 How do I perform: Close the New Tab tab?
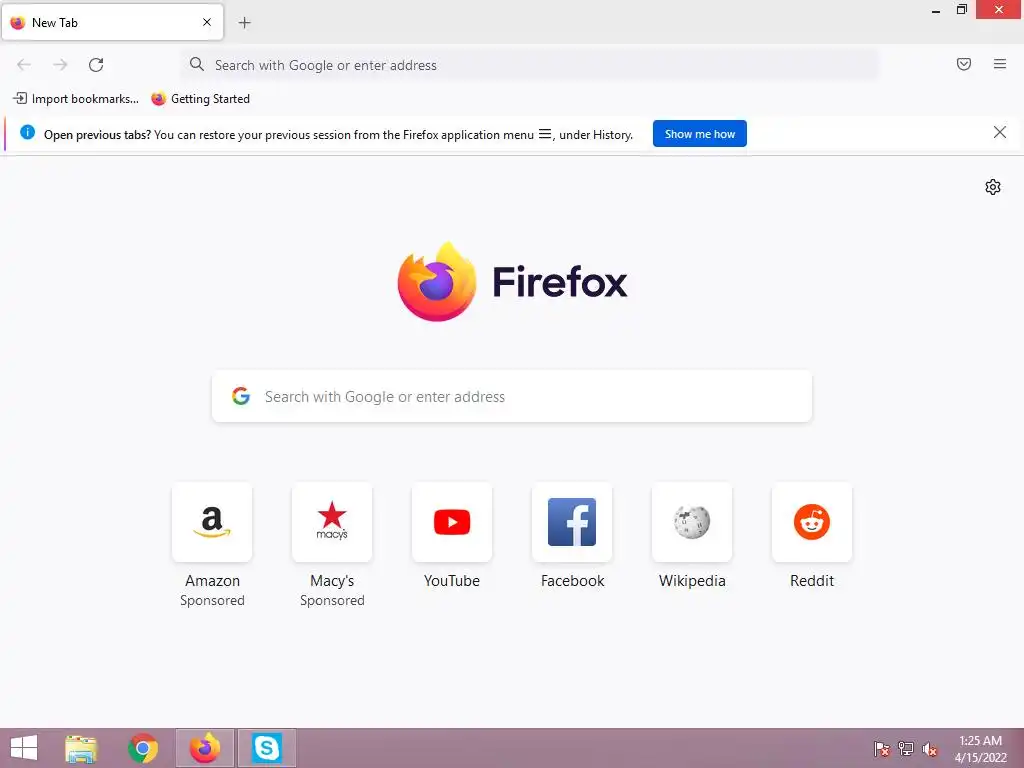point(207,22)
